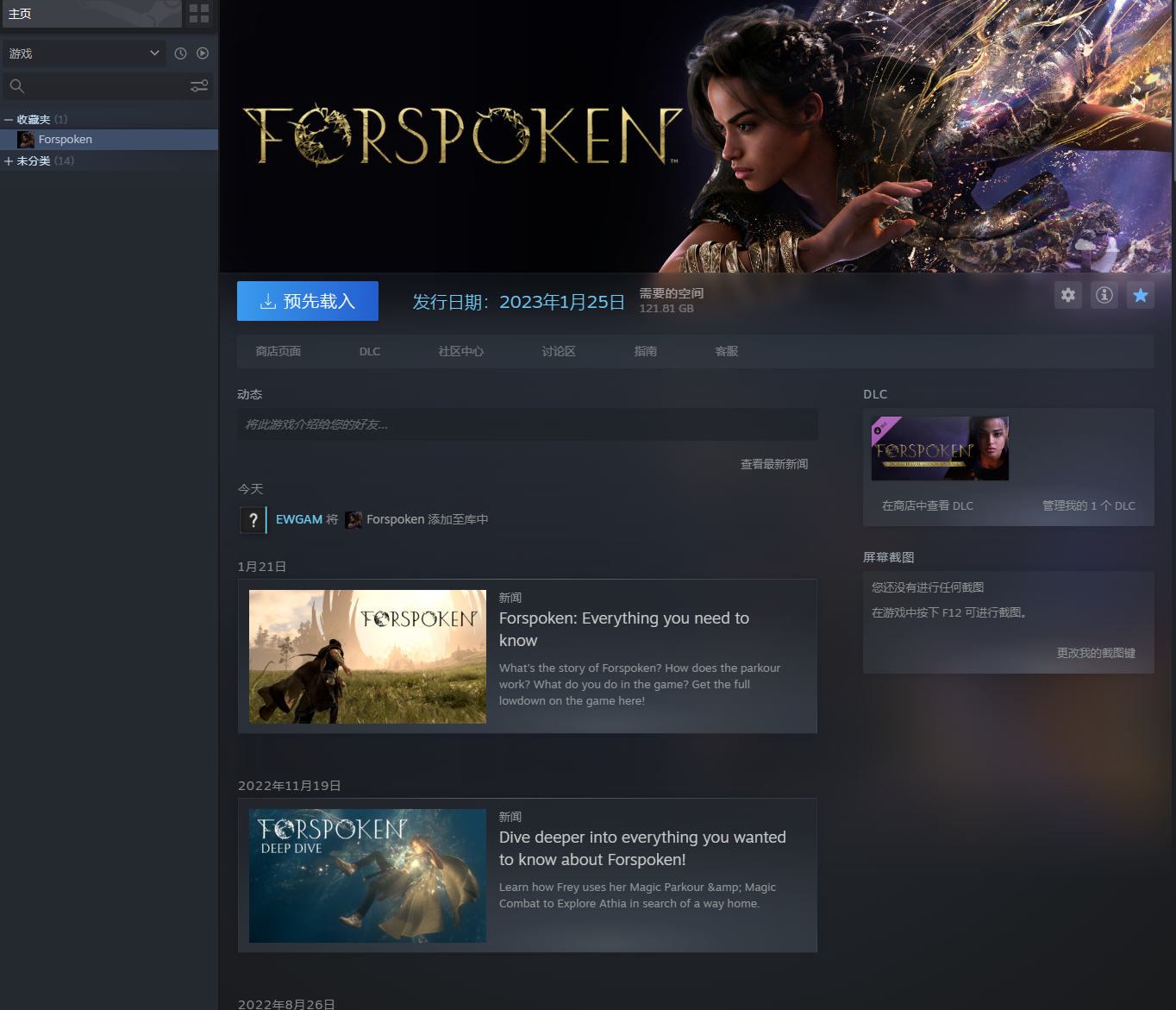
Task: Open 在商店中查看 DLC link
Action: [x=928, y=505]
